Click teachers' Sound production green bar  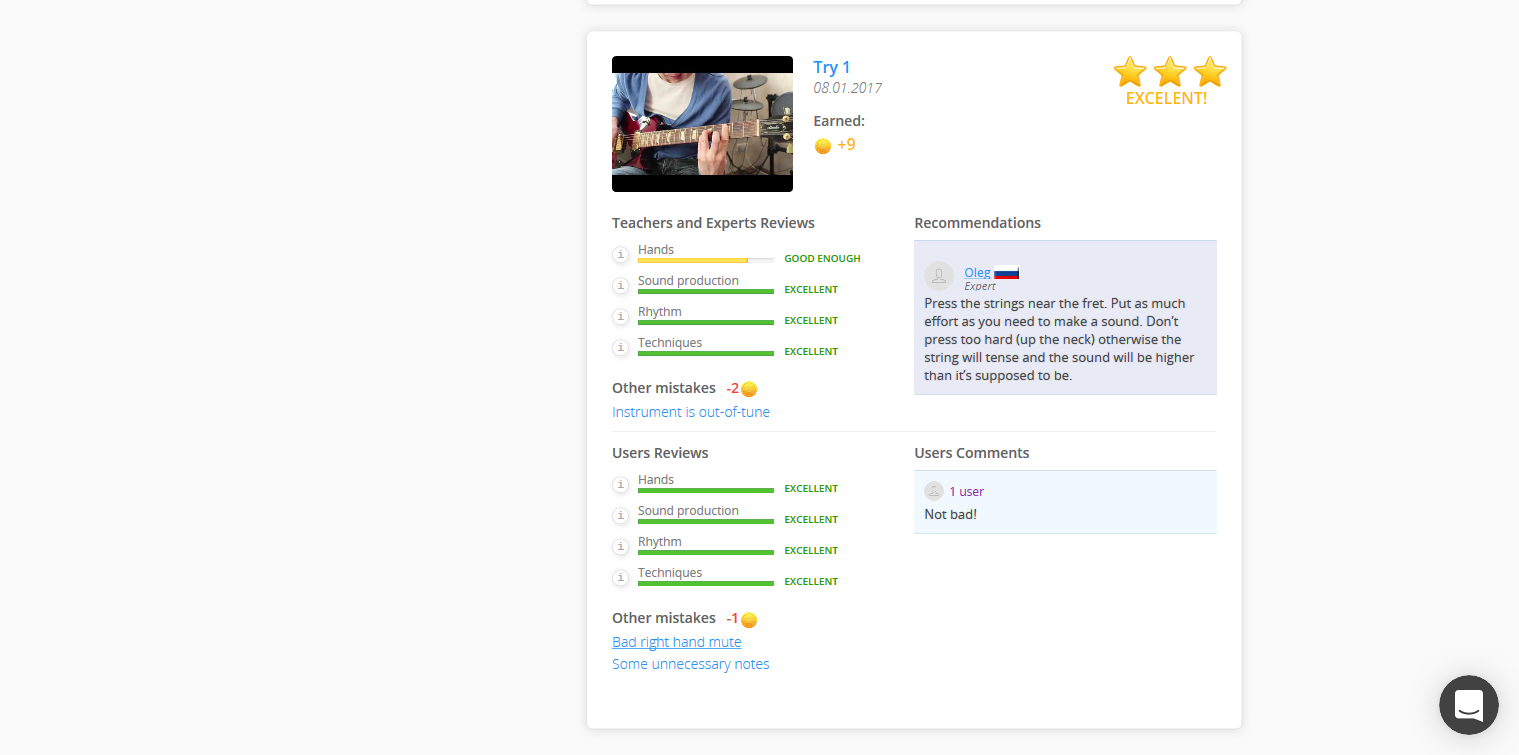point(706,291)
